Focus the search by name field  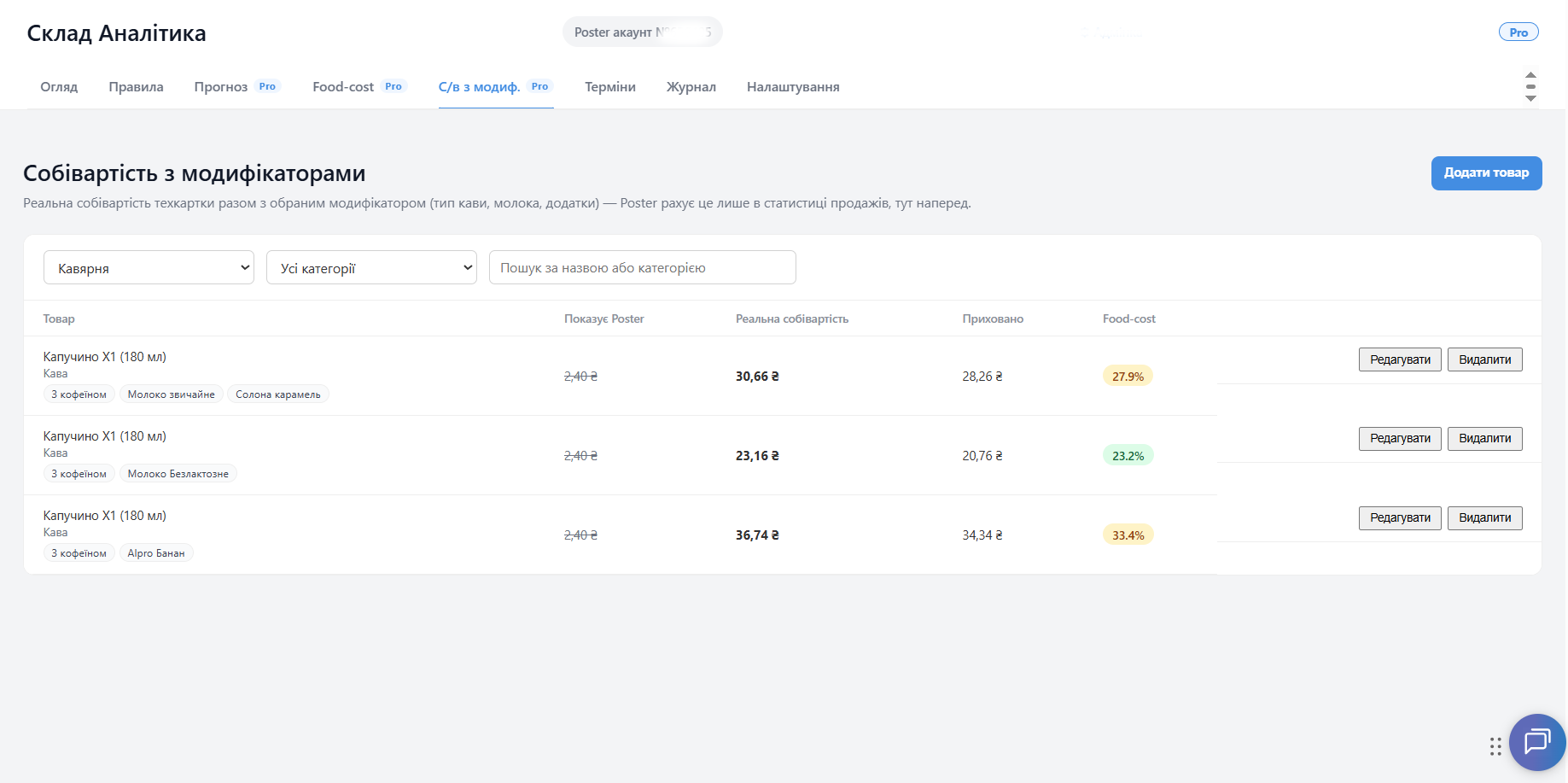coord(642,267)
